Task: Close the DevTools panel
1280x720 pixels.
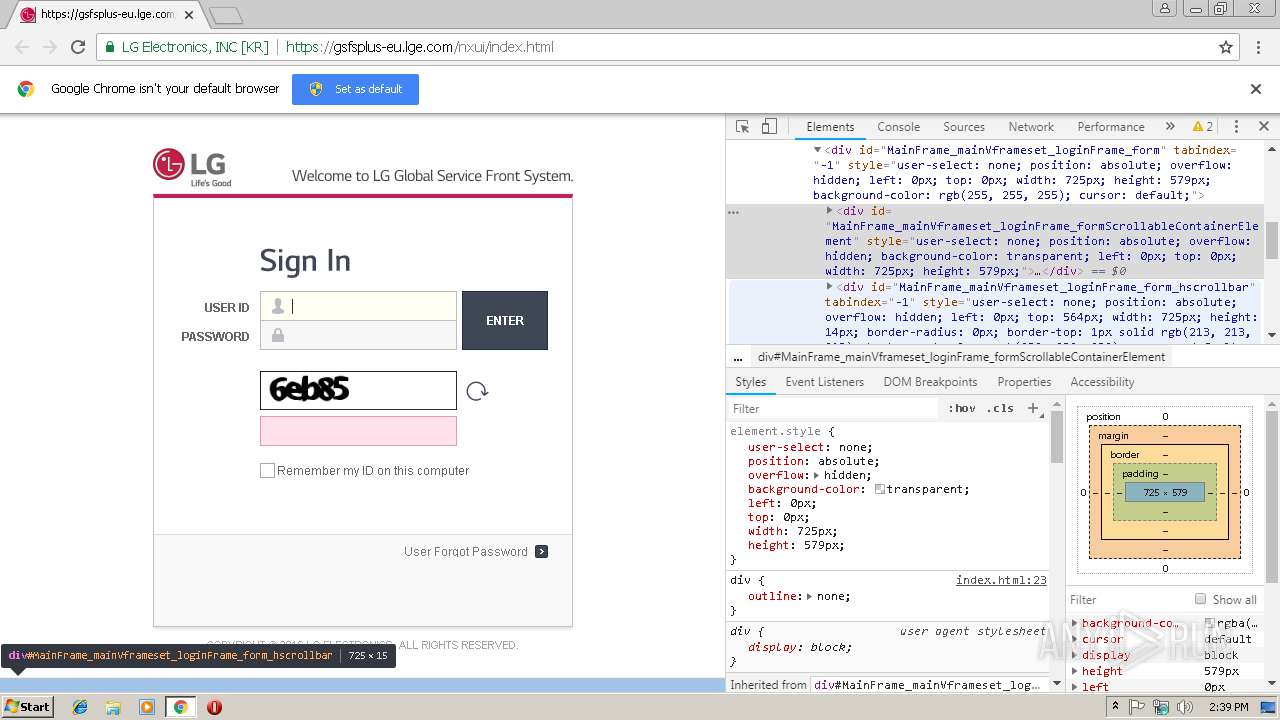Action: click(x=1263, y=127)
